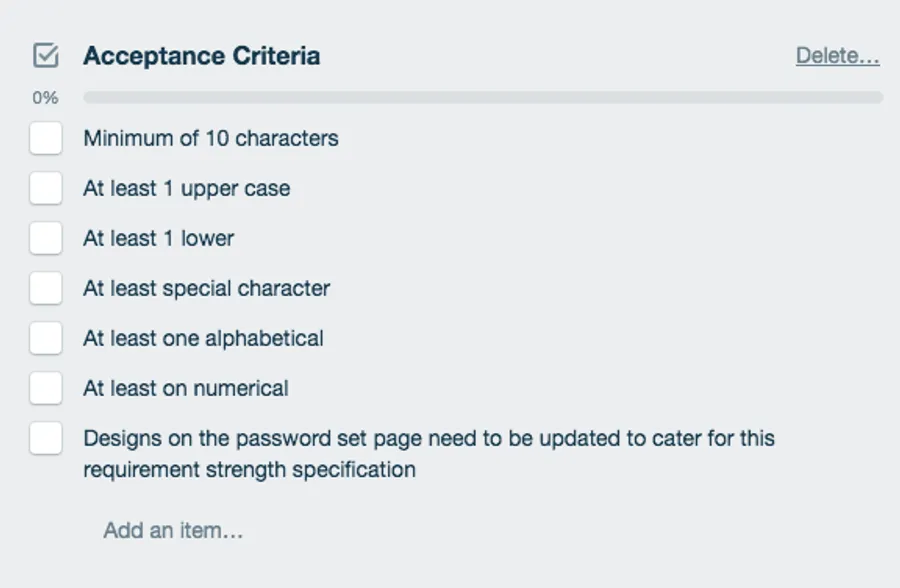Mark the 'At least 1 lower' checkbox done

click(46, 239)
